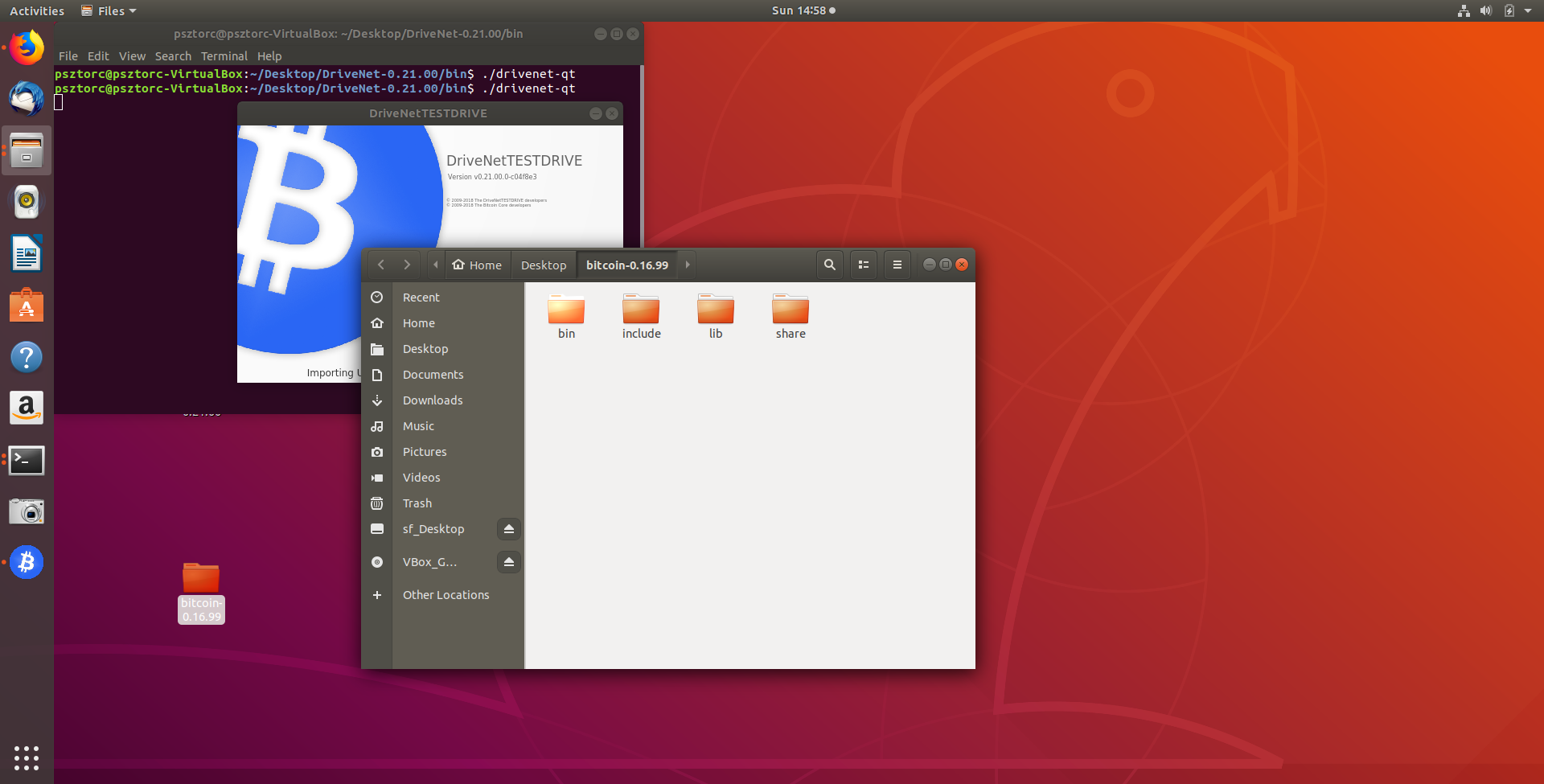
Task: Launch Rhythmbox music player from dock
Action: click(27, 202)
